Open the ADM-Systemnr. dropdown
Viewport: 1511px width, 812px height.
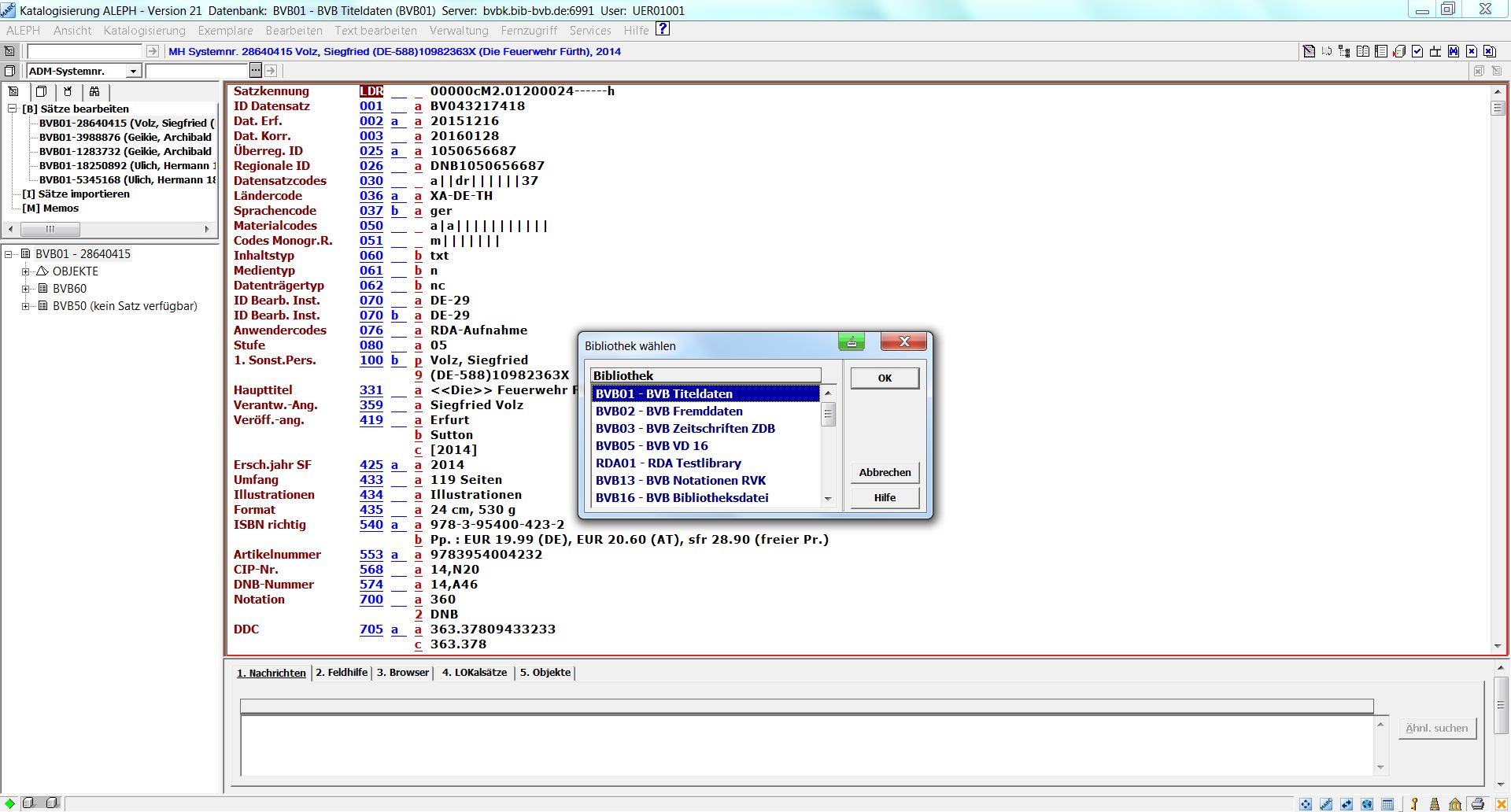[133, 71]
